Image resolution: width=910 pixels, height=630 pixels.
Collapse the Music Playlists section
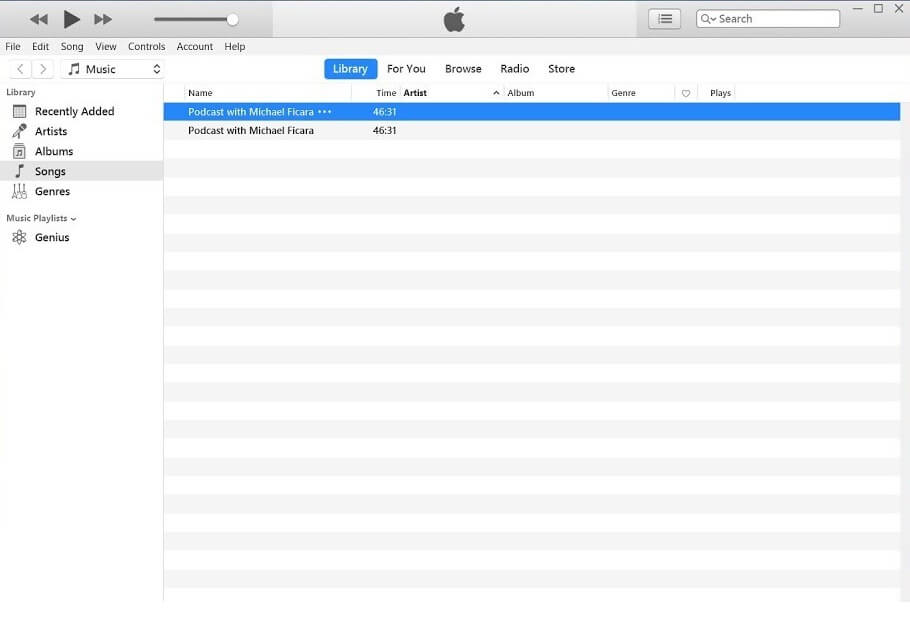pyautogui.click(x=73, y=217)
